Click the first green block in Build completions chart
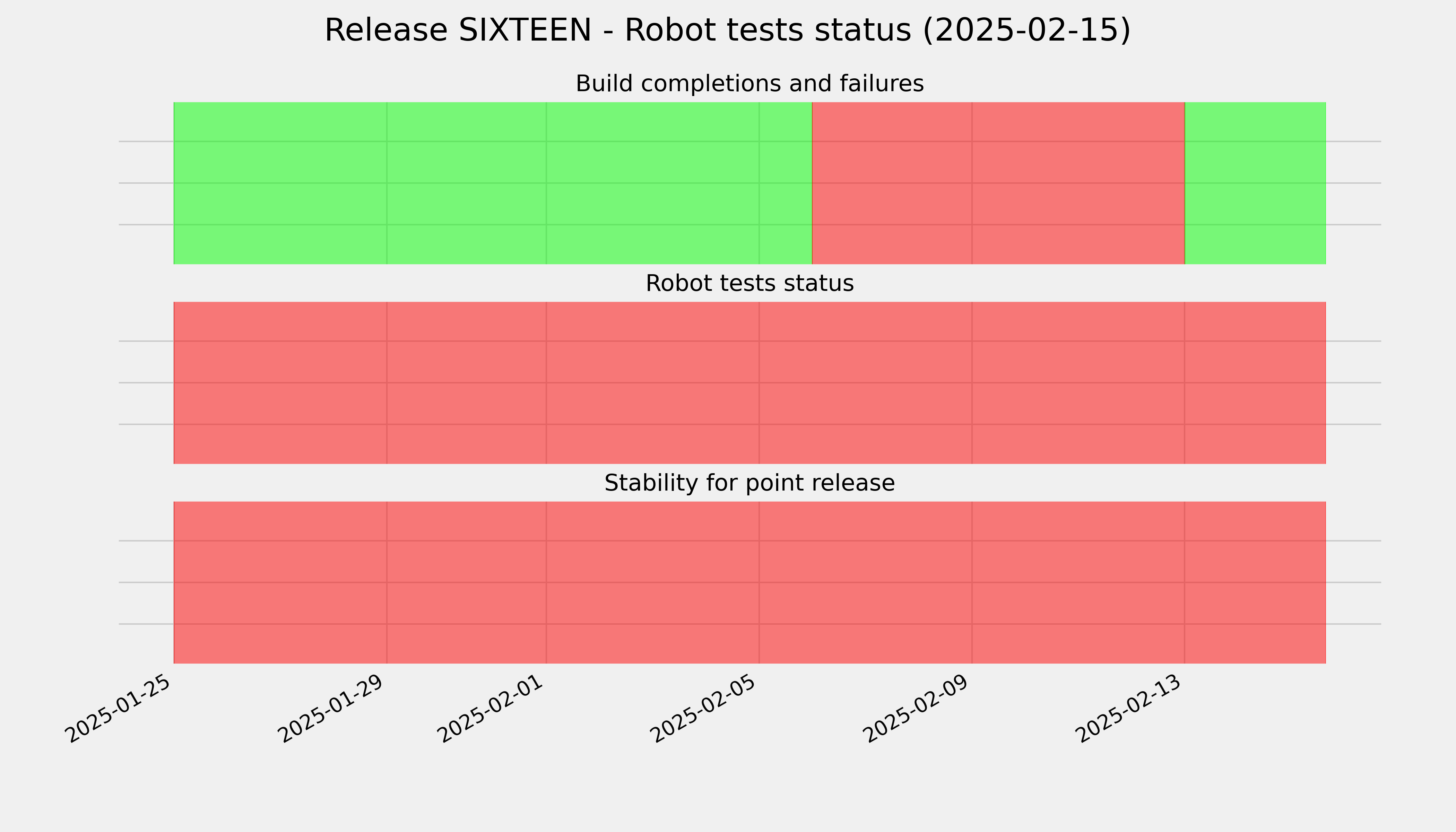The width and height of the screenshot is (1456, 832). (x=493, y=183)
